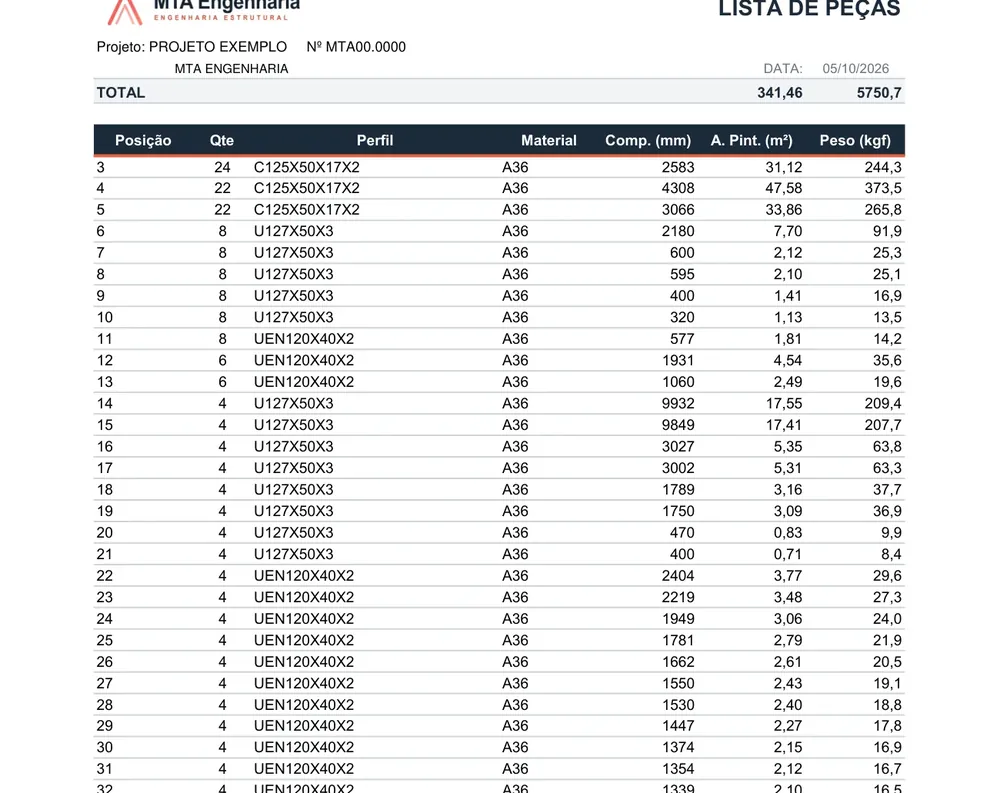Screen dimensions: 1000x793
Task: Click paint area 0,83
Action: pos(788,533)
